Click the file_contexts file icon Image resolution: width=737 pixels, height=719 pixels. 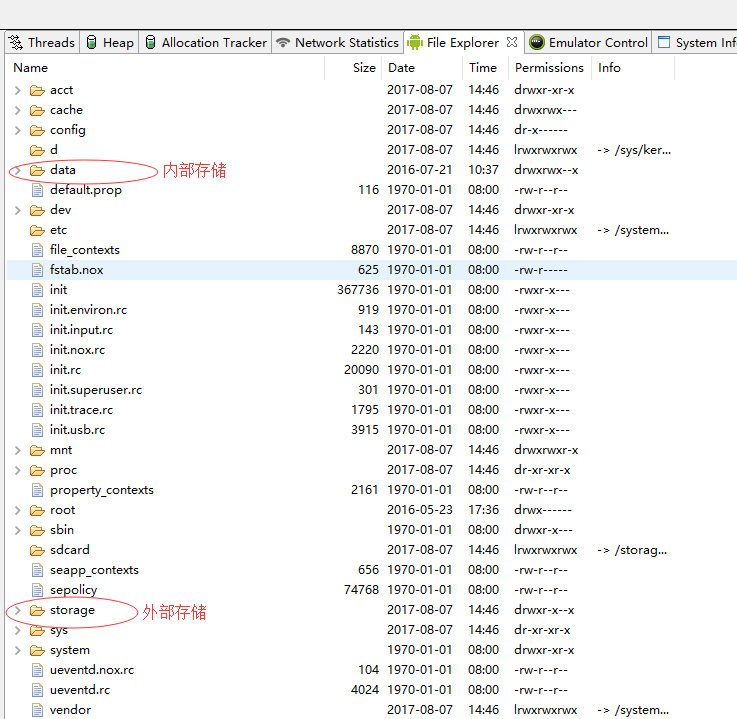pos(37,250)
